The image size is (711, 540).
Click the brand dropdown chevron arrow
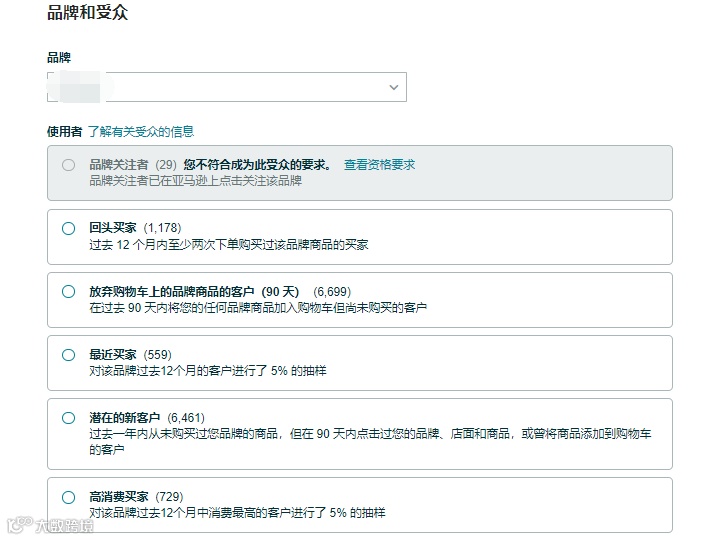click(394, 87)
